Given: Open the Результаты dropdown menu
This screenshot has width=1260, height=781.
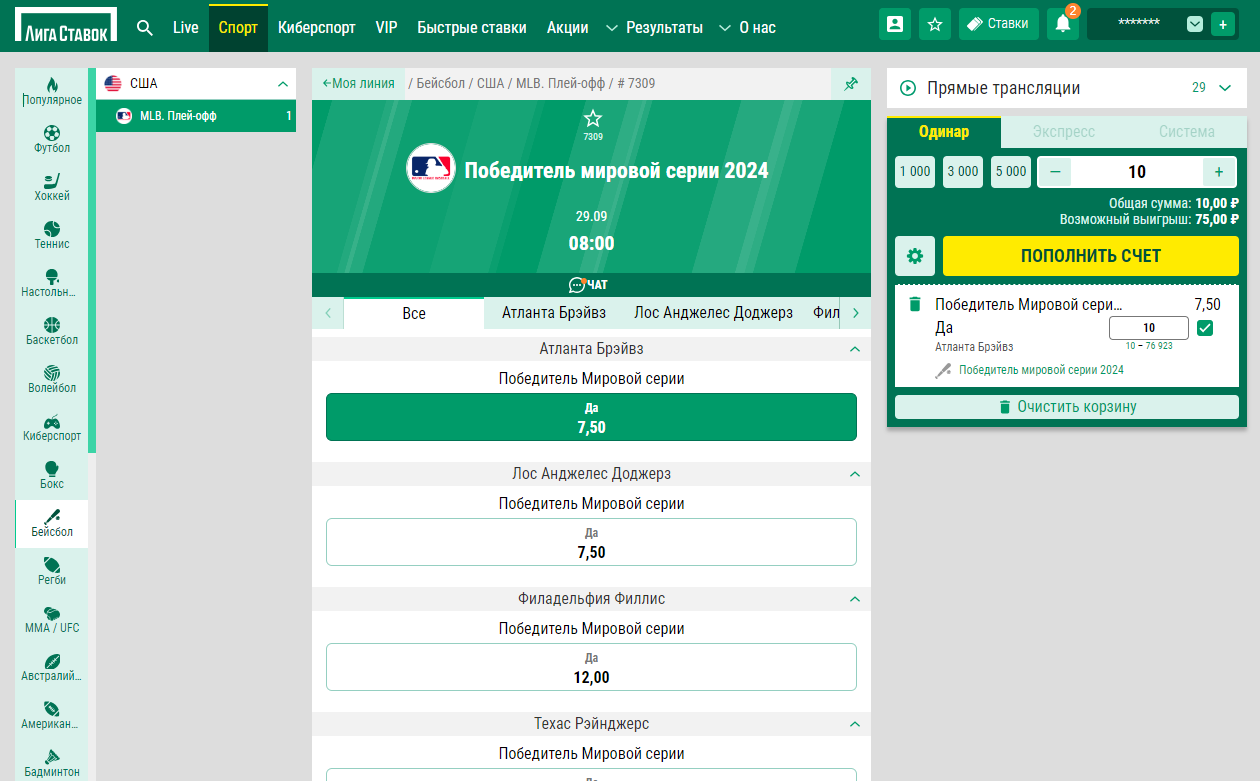Looking at the screenshot, I should [654, 27].
